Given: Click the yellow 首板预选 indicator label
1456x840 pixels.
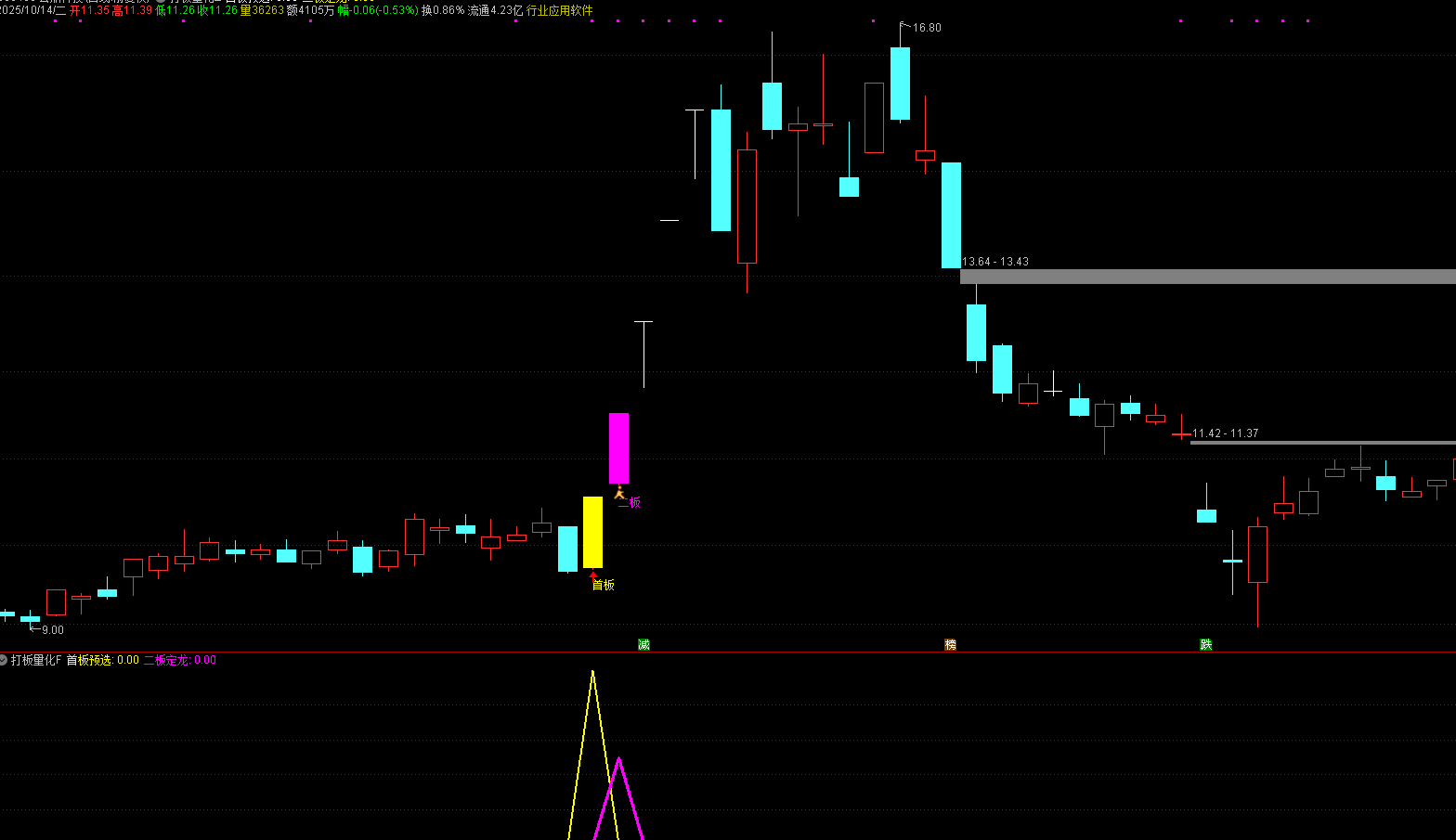Looking at the screenshot, I should [x=102, y=660].
